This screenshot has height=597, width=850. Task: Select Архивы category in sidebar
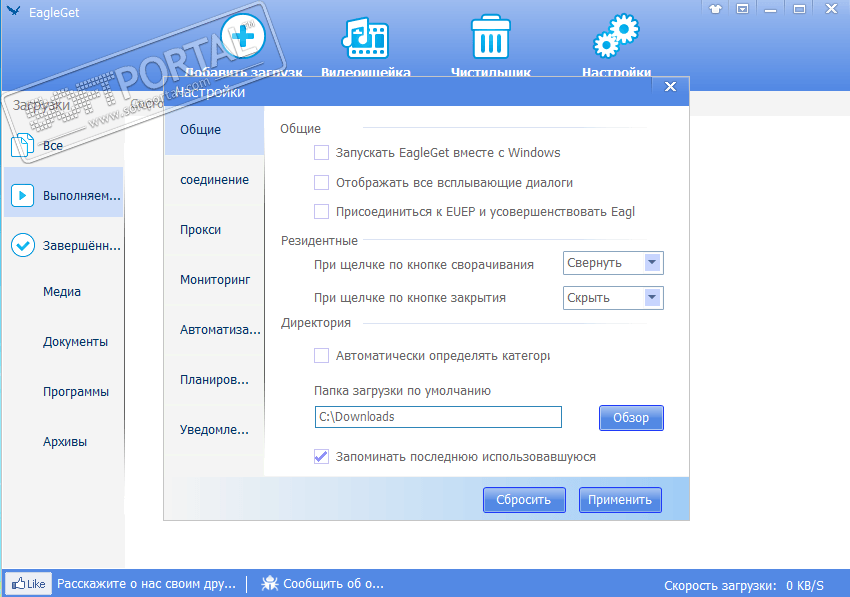pos(65,441)
